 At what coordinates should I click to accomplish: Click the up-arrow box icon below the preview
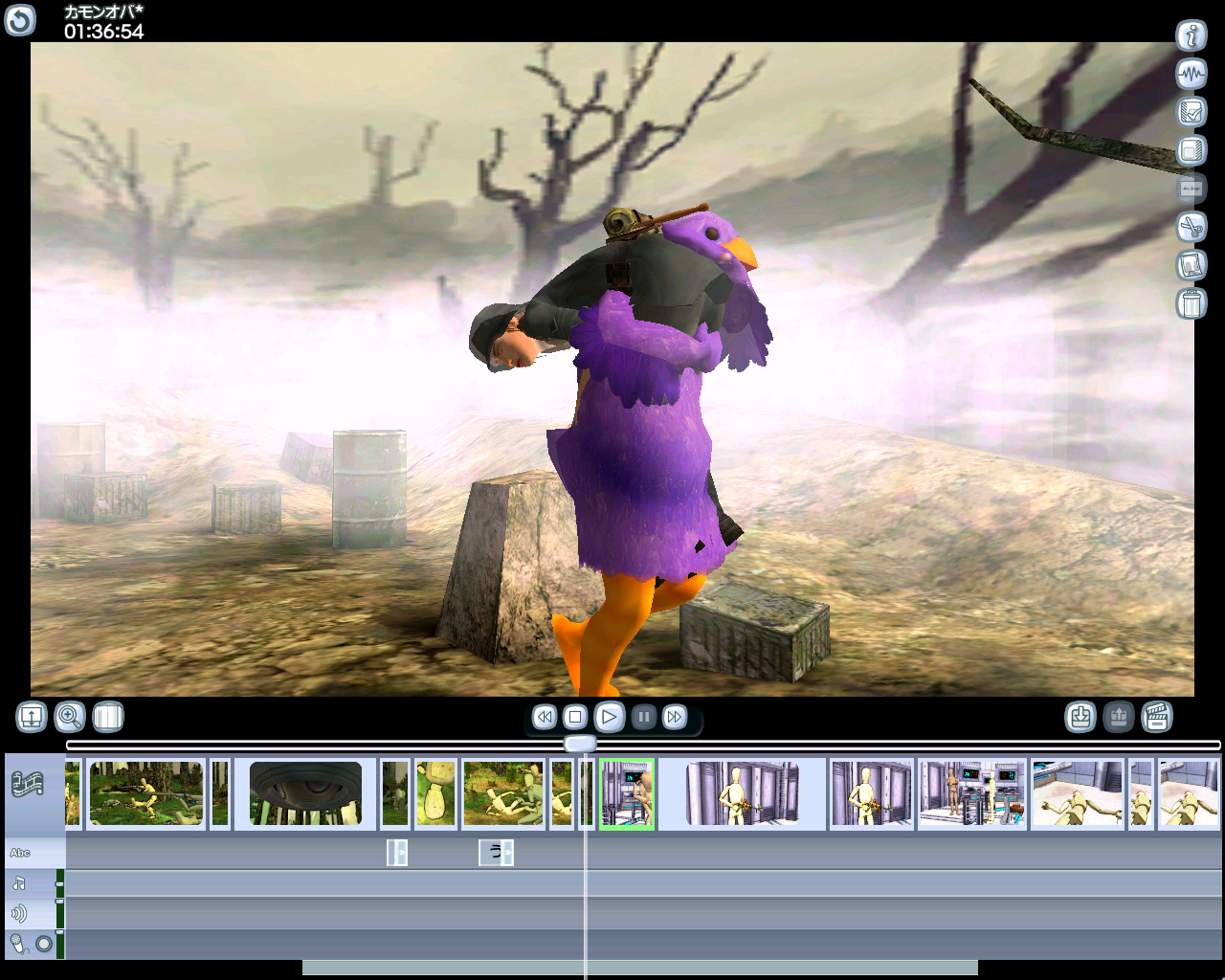click(x=32, y=717)
